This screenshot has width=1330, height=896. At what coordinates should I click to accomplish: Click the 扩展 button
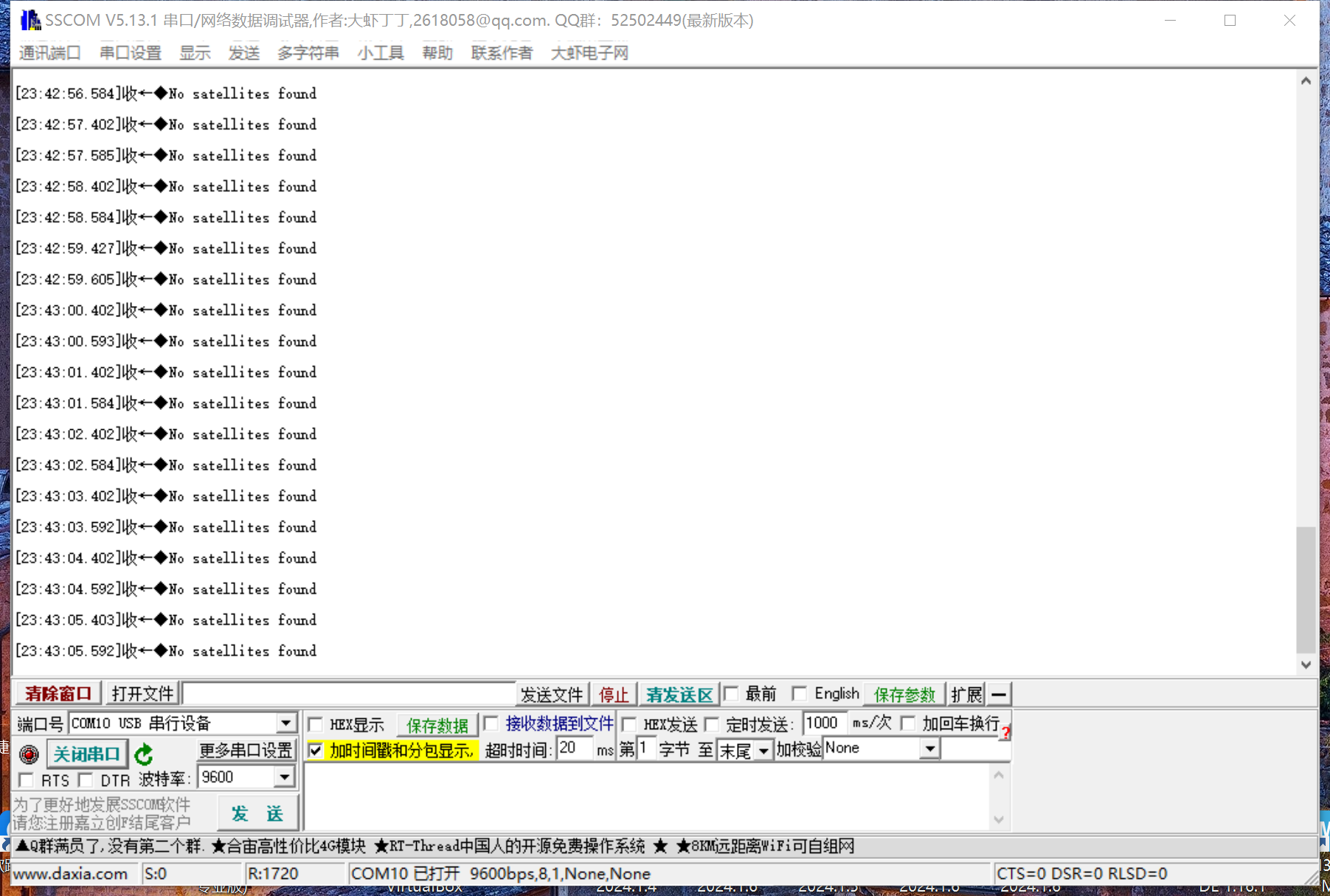click(966, 695)
